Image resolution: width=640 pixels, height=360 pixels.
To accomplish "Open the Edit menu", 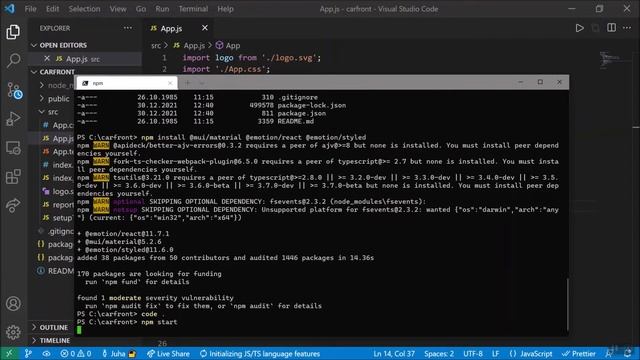I will click(x=52, y=9).
